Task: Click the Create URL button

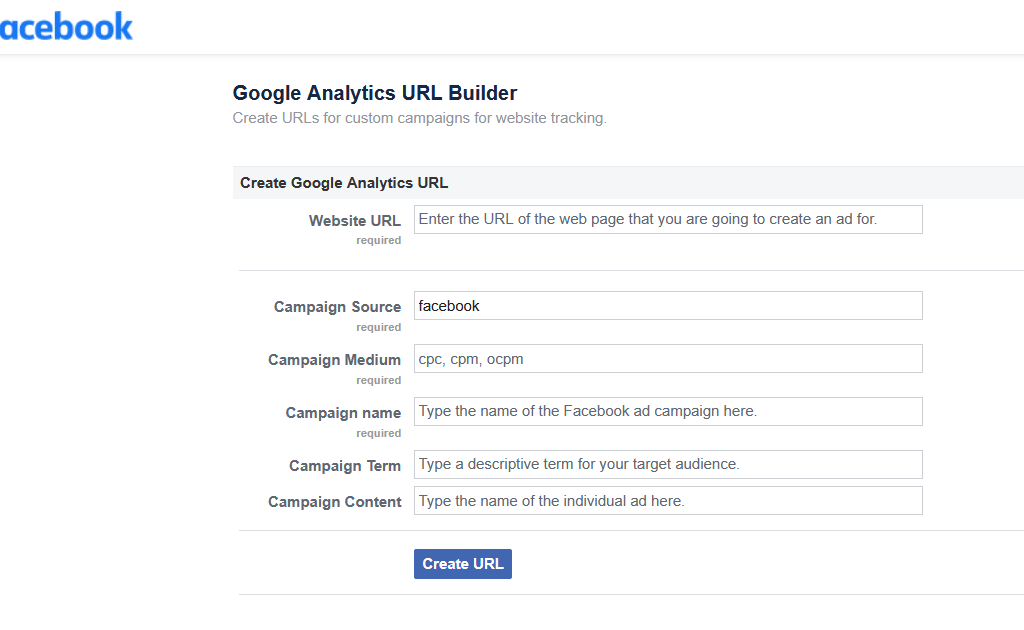Action: click(462, 563)
